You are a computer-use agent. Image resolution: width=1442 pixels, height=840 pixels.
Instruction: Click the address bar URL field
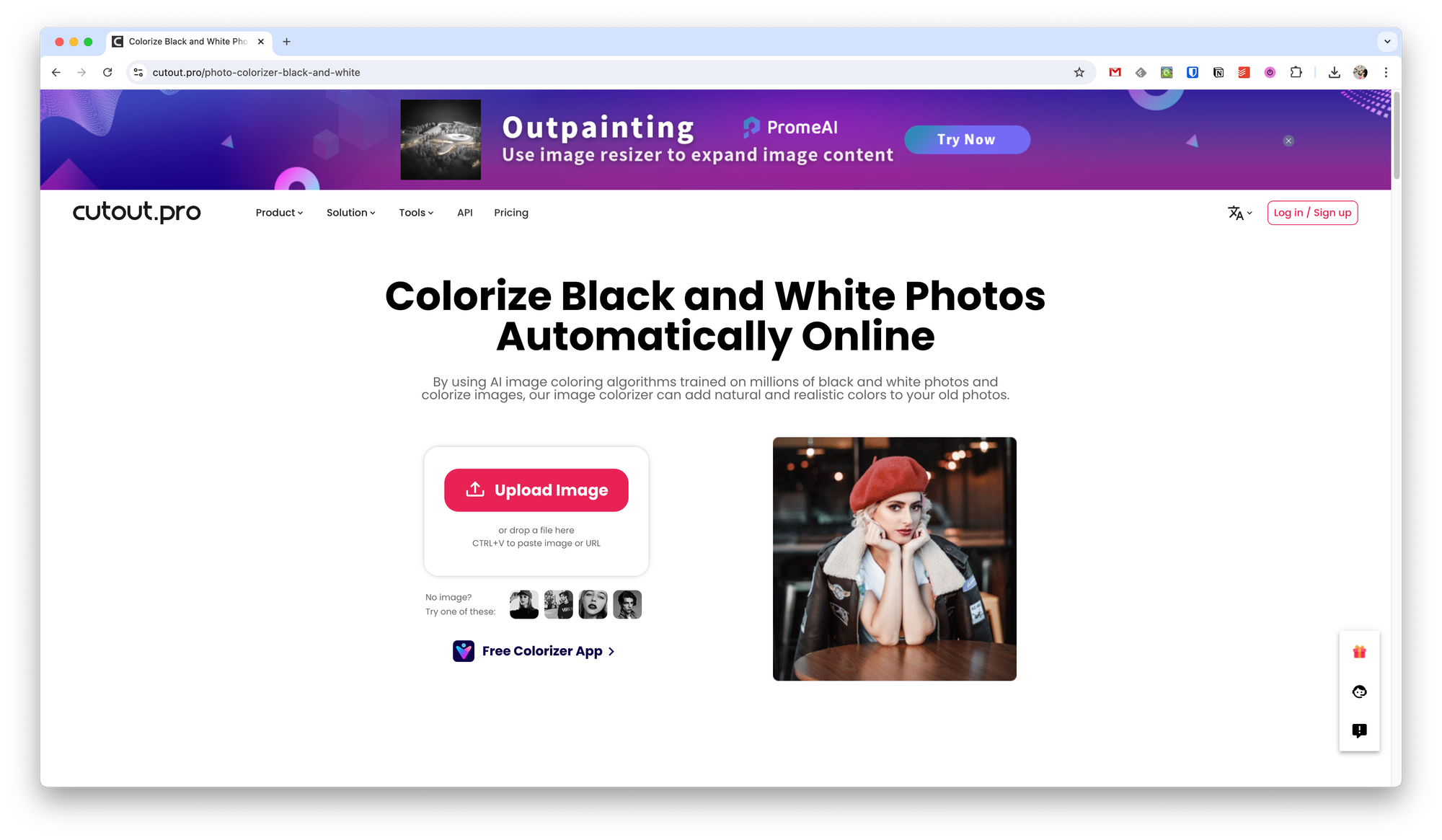click(x=606, y=72)
